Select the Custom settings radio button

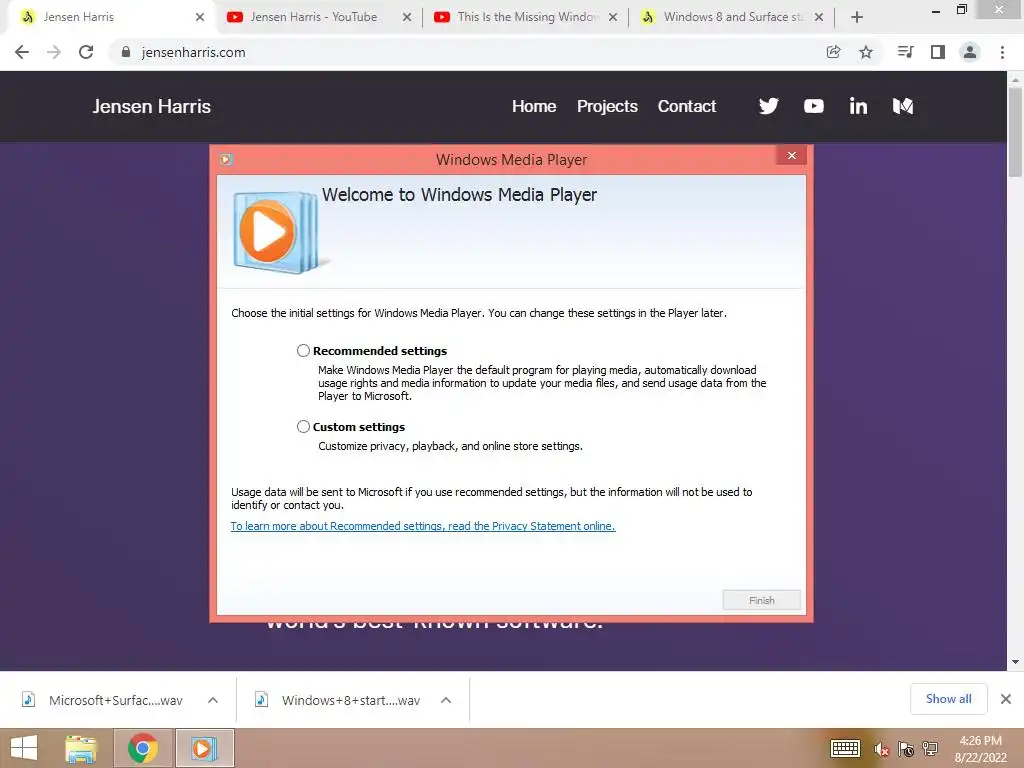tap(303, 426)
